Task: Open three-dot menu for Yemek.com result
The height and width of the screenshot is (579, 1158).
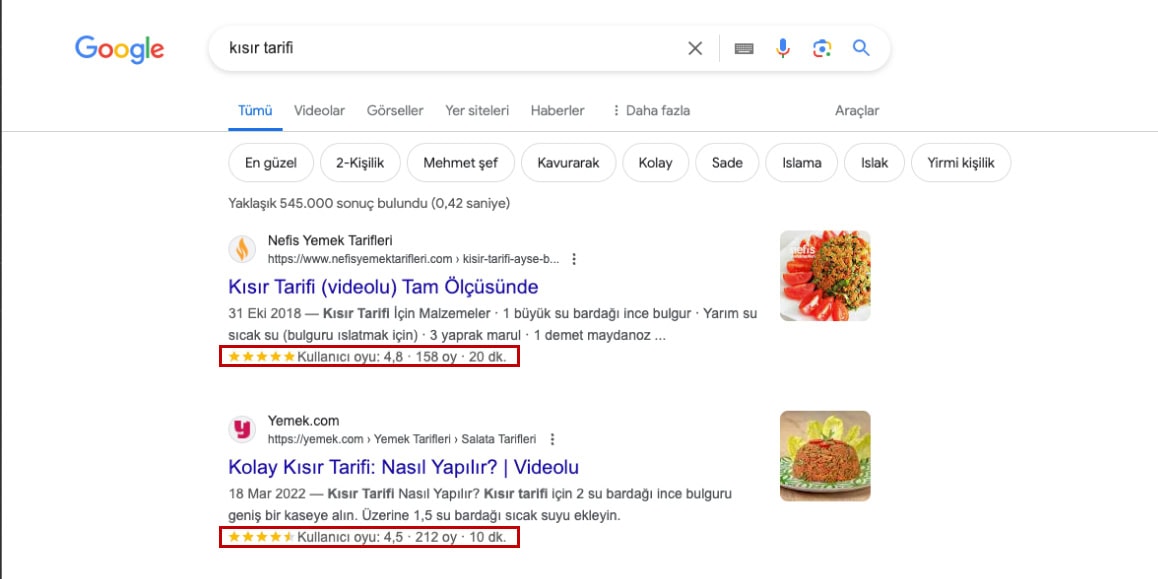Action: (552, 439)
